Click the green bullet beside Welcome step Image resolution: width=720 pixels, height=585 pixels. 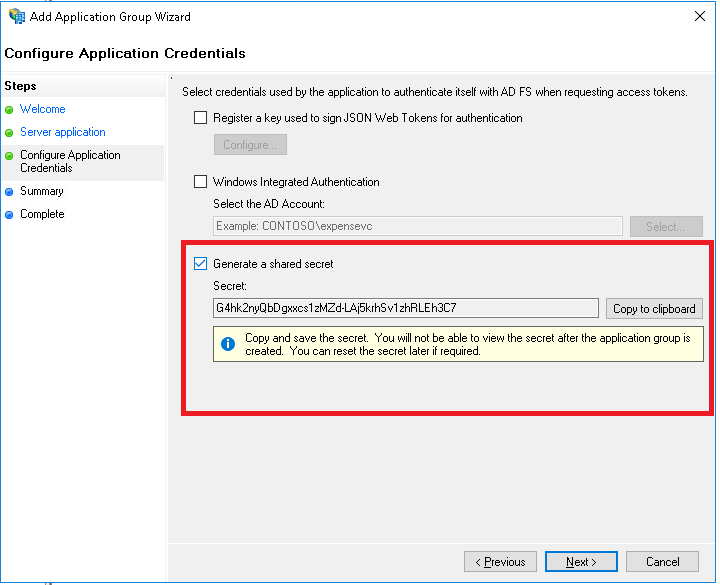click(10, 110)
